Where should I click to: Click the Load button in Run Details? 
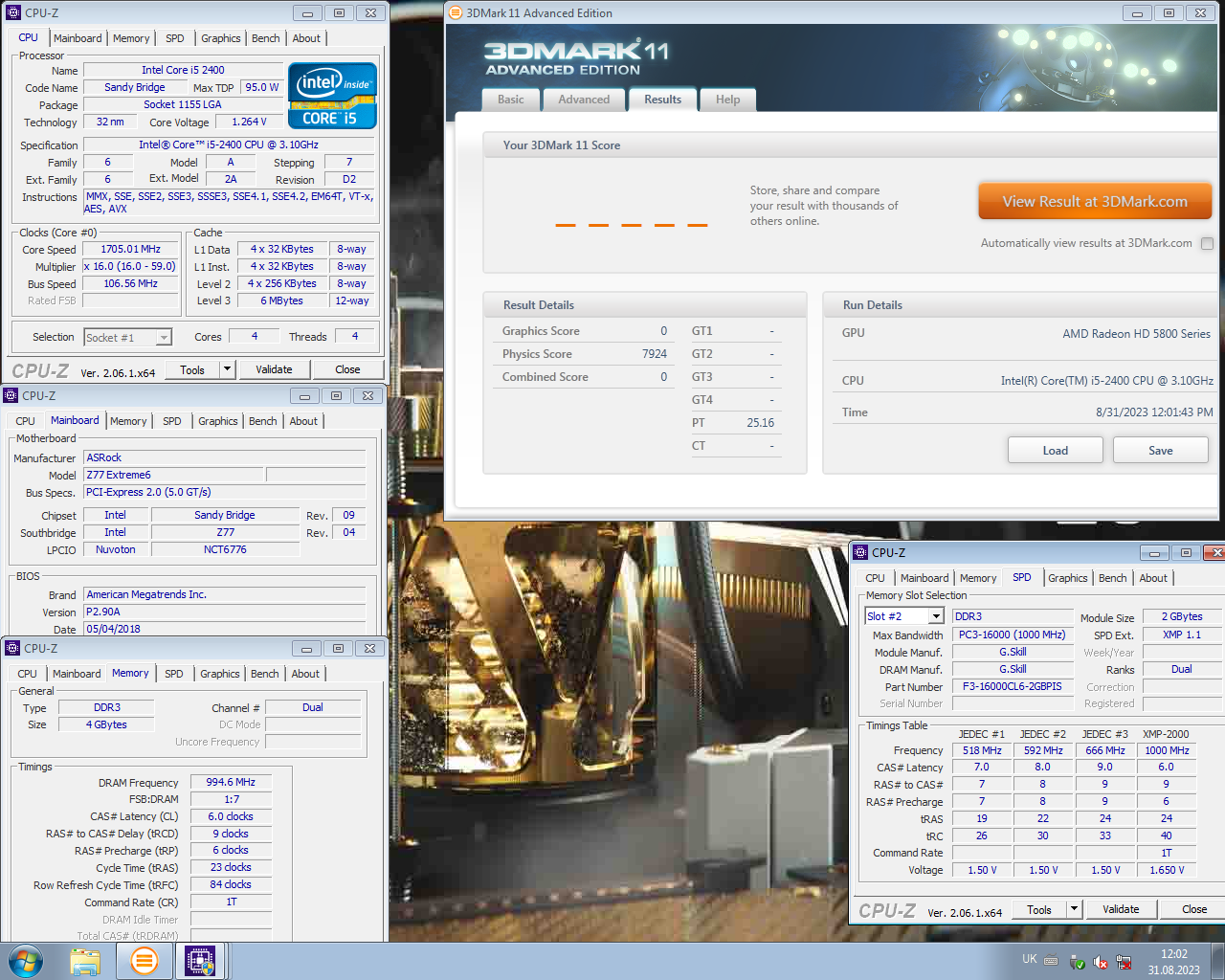[x=1056, y=451]
